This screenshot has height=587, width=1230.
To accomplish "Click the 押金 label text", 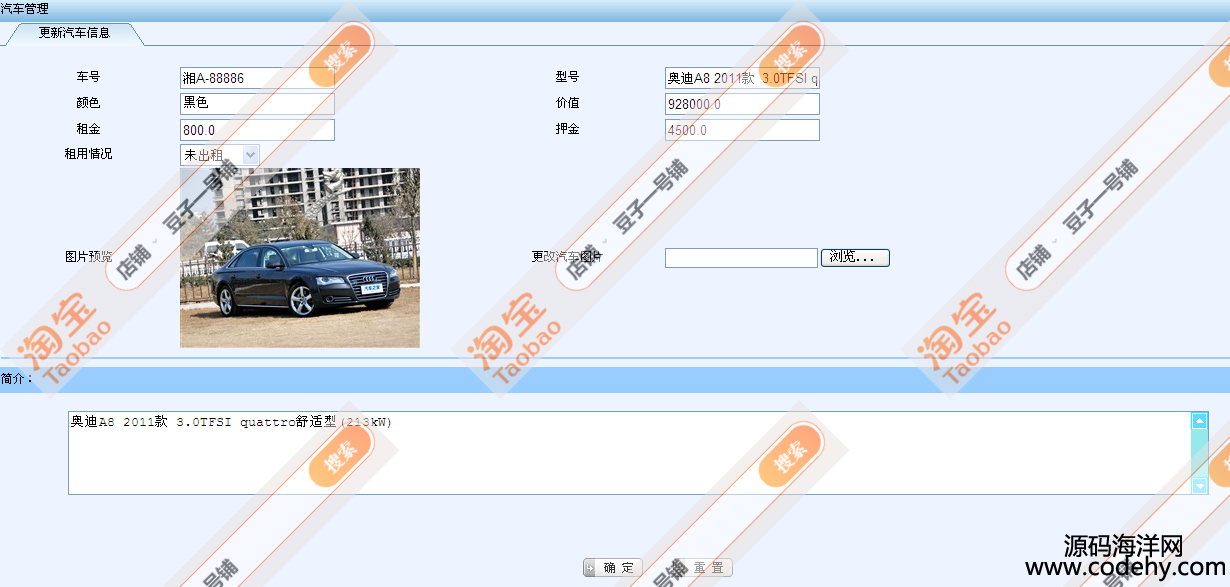I will pos(568,129).
